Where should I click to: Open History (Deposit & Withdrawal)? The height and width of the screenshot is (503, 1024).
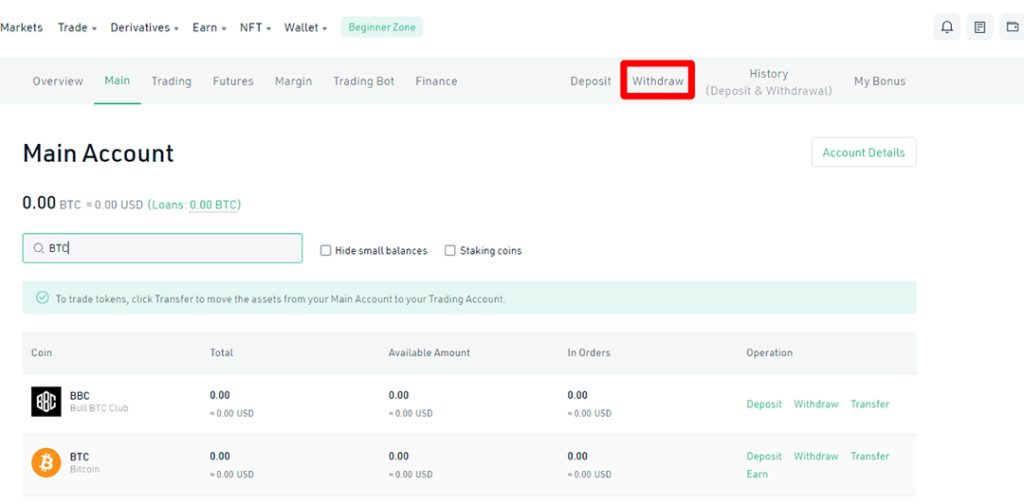[769, 82]
